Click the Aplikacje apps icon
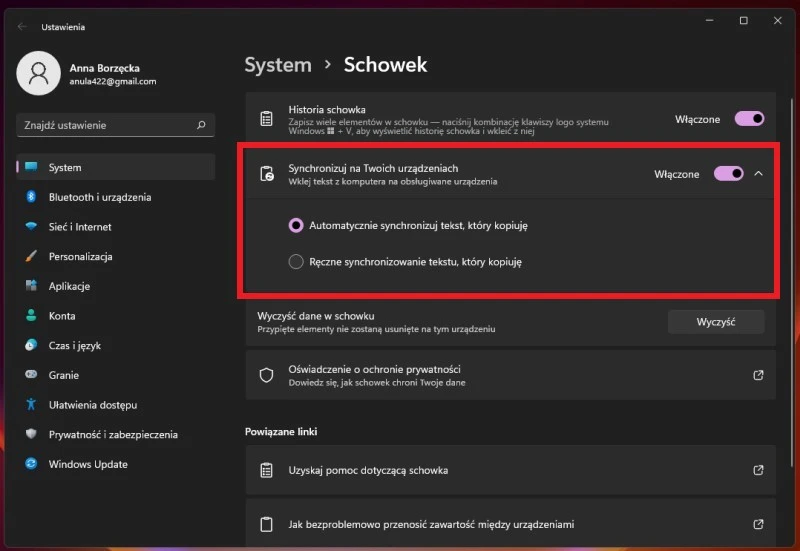The width and height of the screenshot is (800, 551). (31, 285)
